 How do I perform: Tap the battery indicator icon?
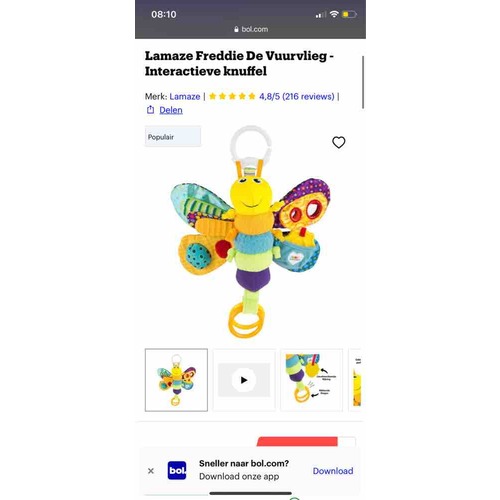pyautogui.click(x=349, y=14)
